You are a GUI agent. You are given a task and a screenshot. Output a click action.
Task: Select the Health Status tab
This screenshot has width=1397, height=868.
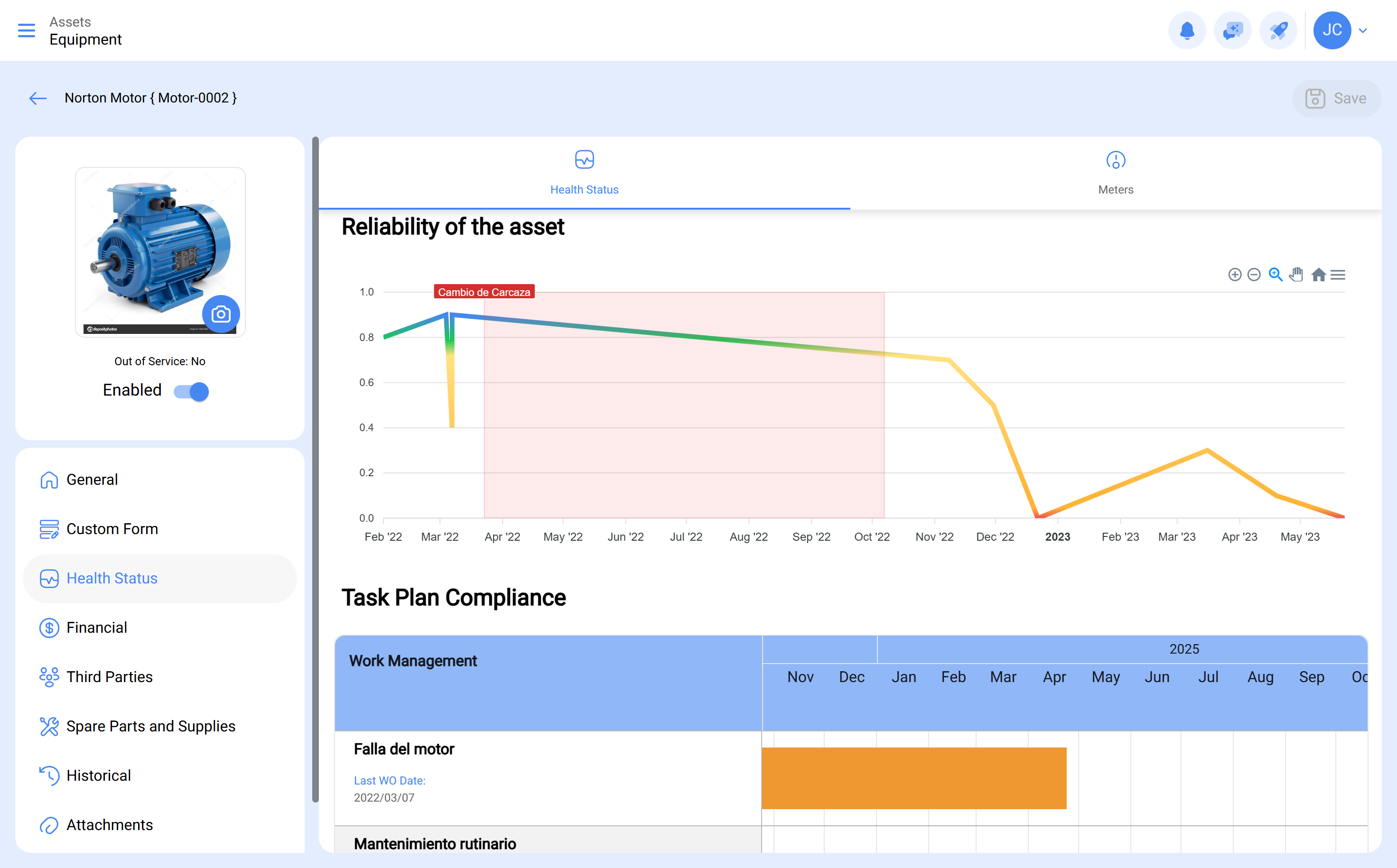click(x=584, y=172)
